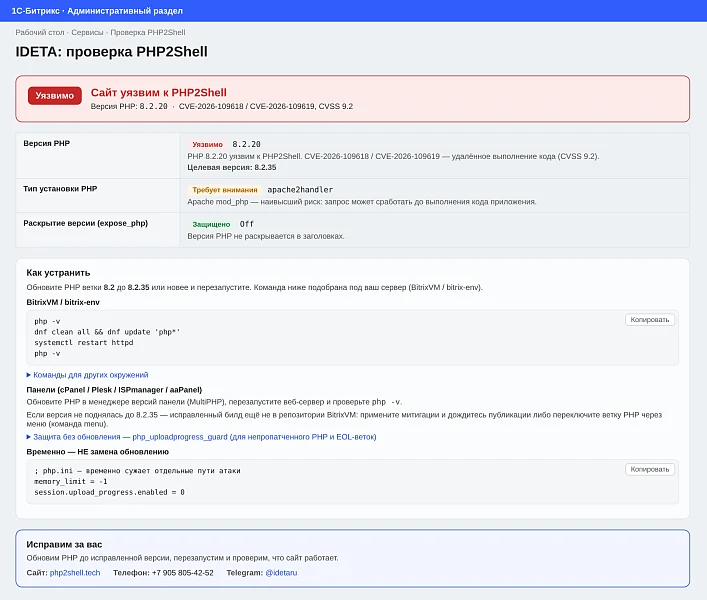Open the Сервисы breadcrumb

[x=87, y=32]
